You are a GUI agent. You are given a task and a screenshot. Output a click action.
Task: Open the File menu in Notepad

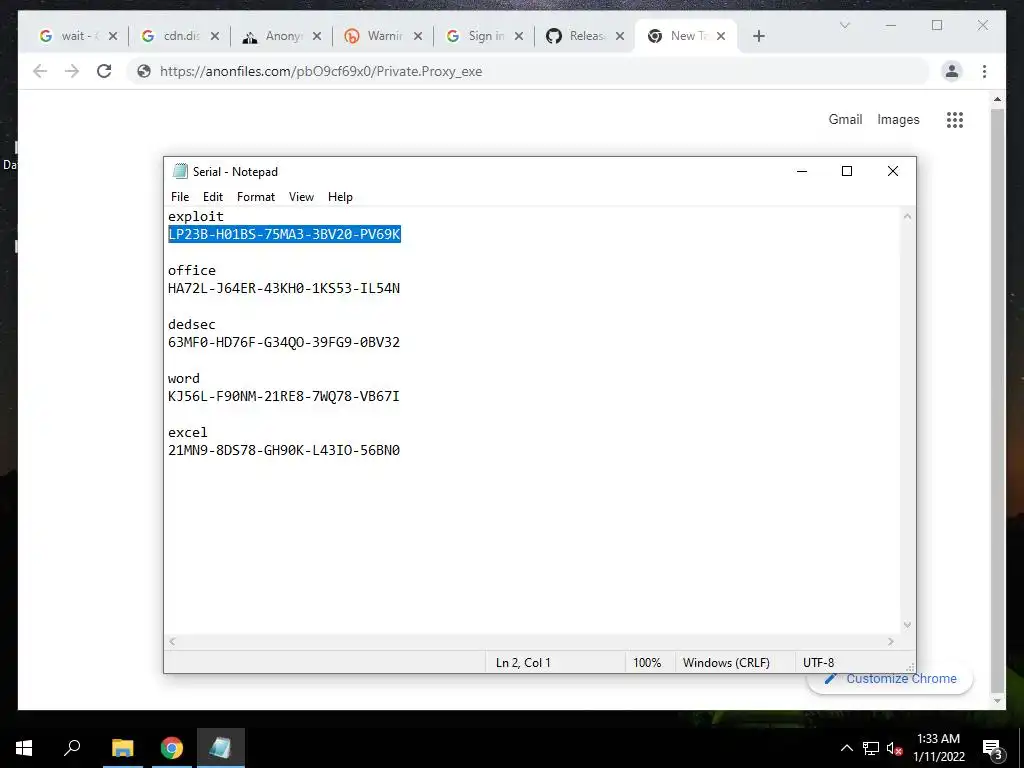click(180, 197)
